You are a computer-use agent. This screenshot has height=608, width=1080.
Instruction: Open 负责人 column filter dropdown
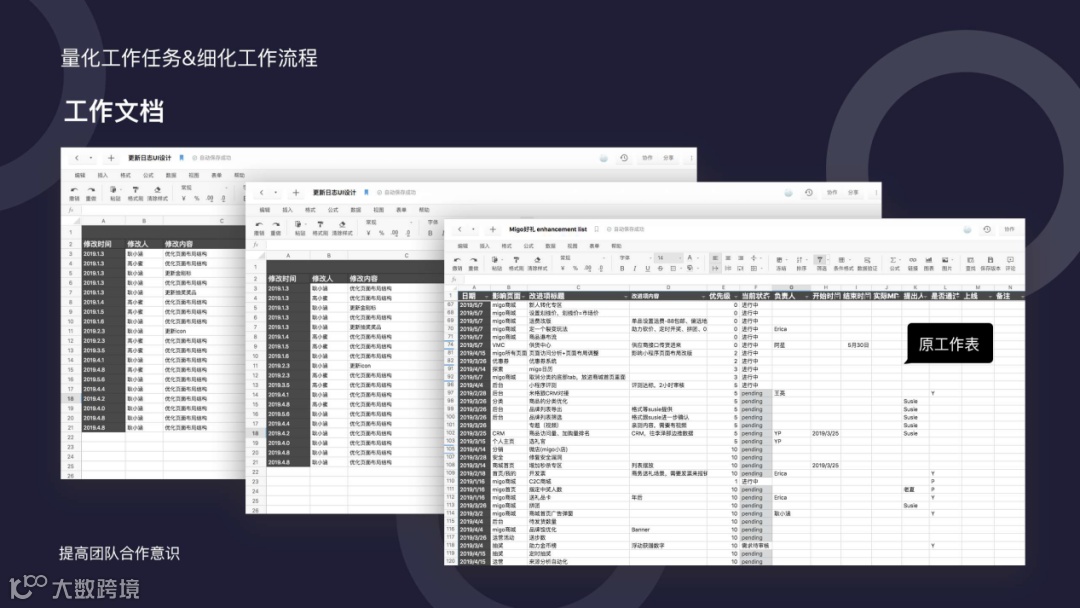(805, 296)
